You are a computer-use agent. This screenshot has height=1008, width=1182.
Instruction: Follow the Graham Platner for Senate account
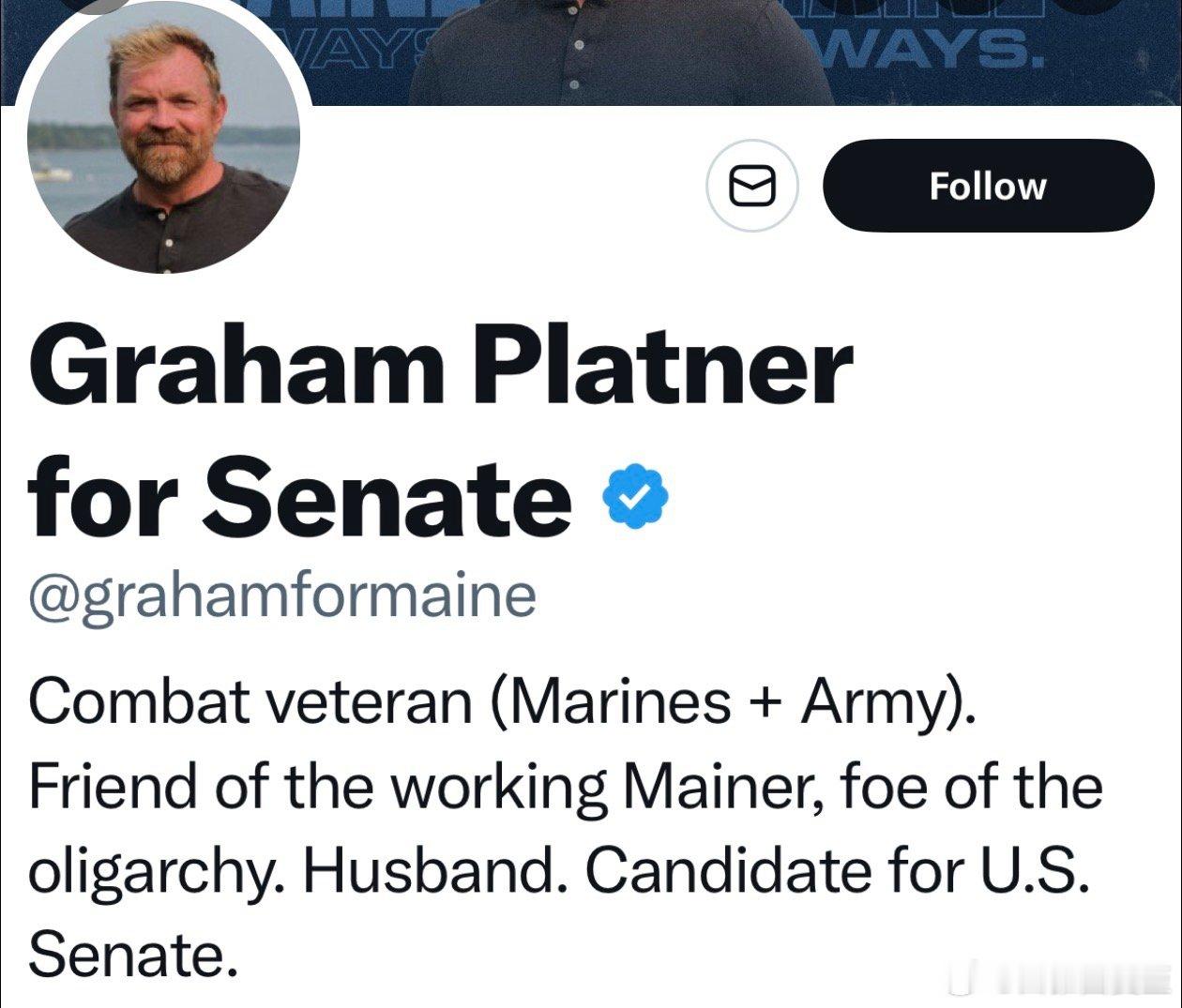[x=988, y=186]
